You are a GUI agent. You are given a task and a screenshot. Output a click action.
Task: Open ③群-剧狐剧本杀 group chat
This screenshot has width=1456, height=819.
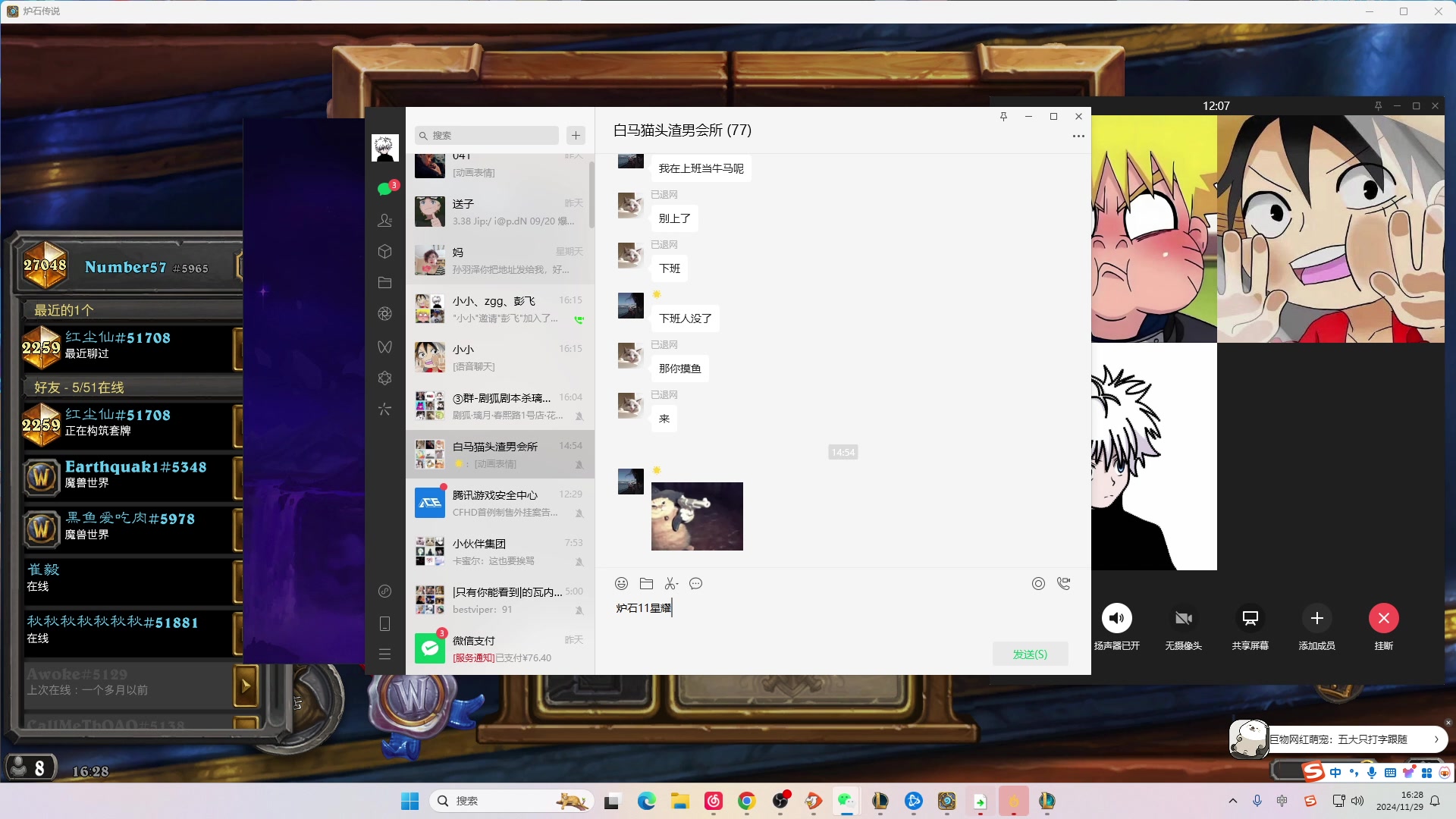click(x=500, y=406)
